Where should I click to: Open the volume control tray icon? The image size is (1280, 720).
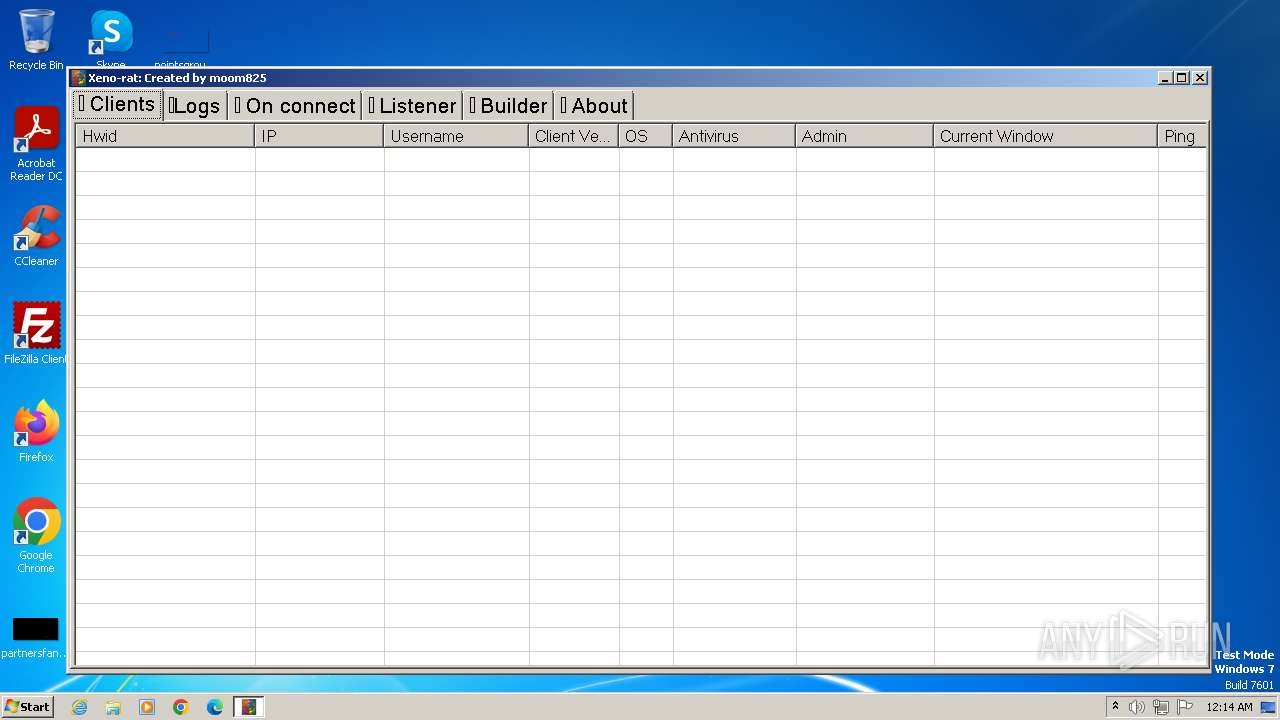click(1137, 707)
